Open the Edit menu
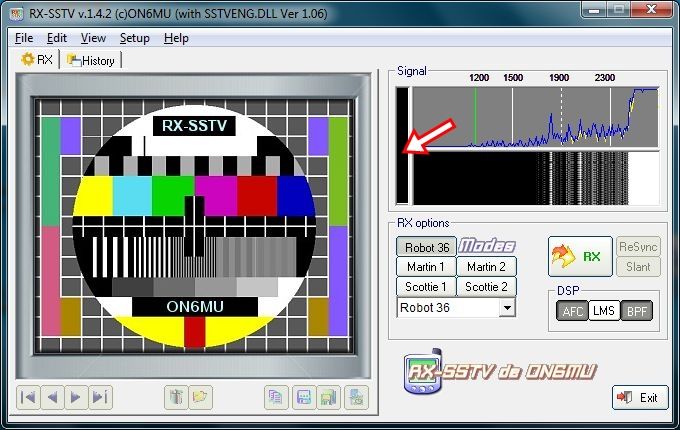Viewport: 680px width, 430px height. point(57,38)
